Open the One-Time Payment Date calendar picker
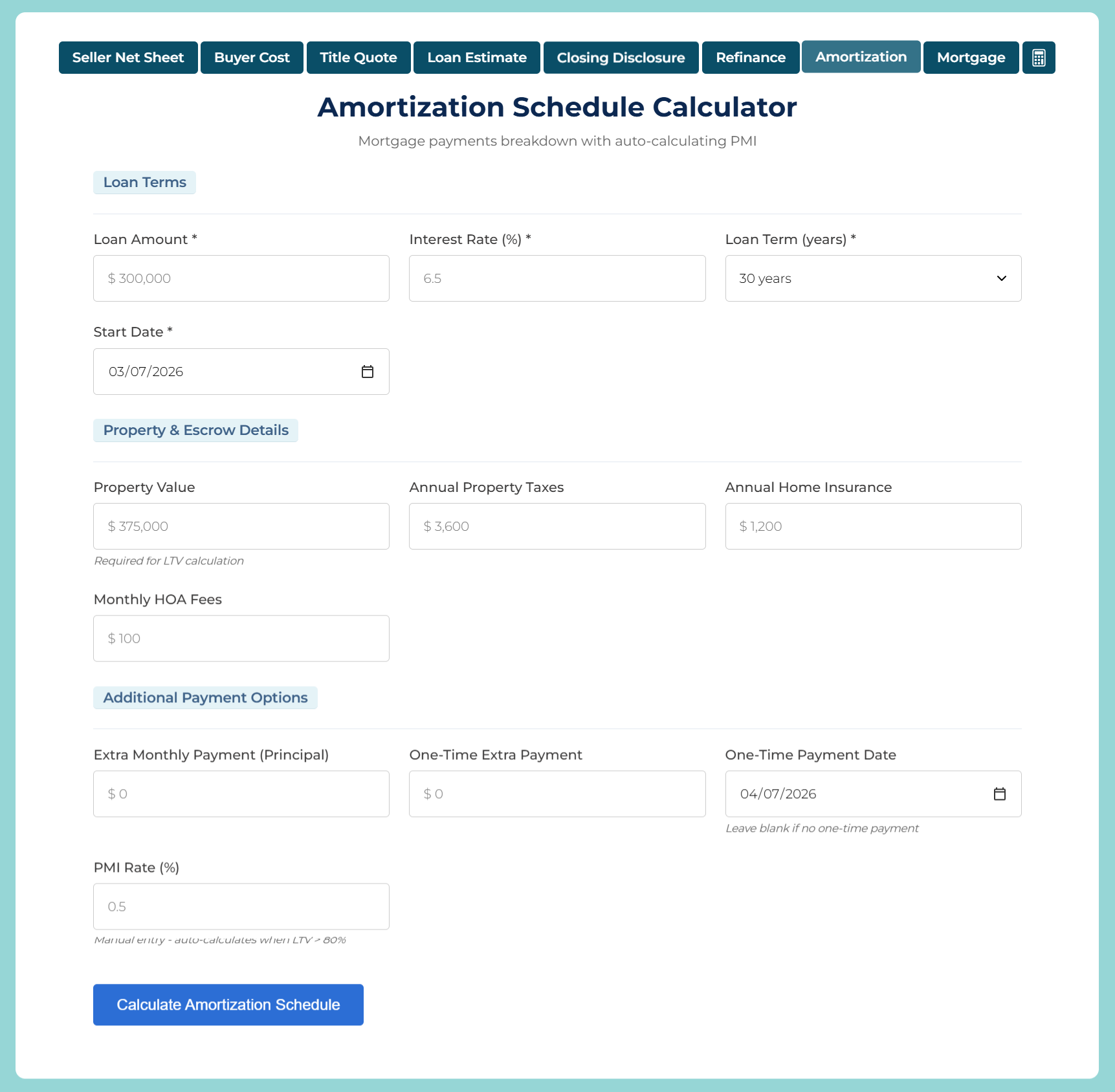This screenshot has height=1092, width=1115. point(999,794)
